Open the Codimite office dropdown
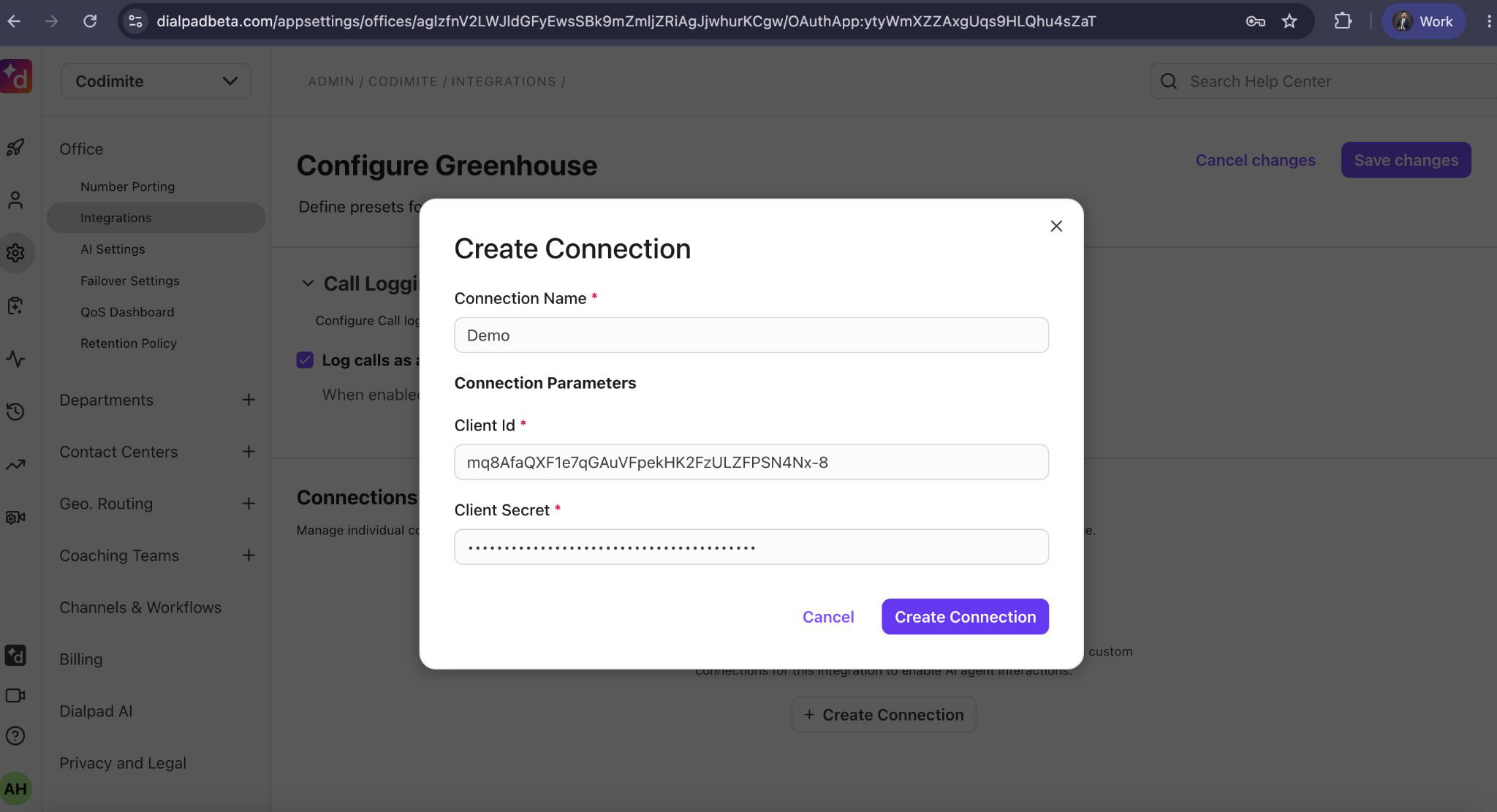The image size is (1497, 812). 156,81
